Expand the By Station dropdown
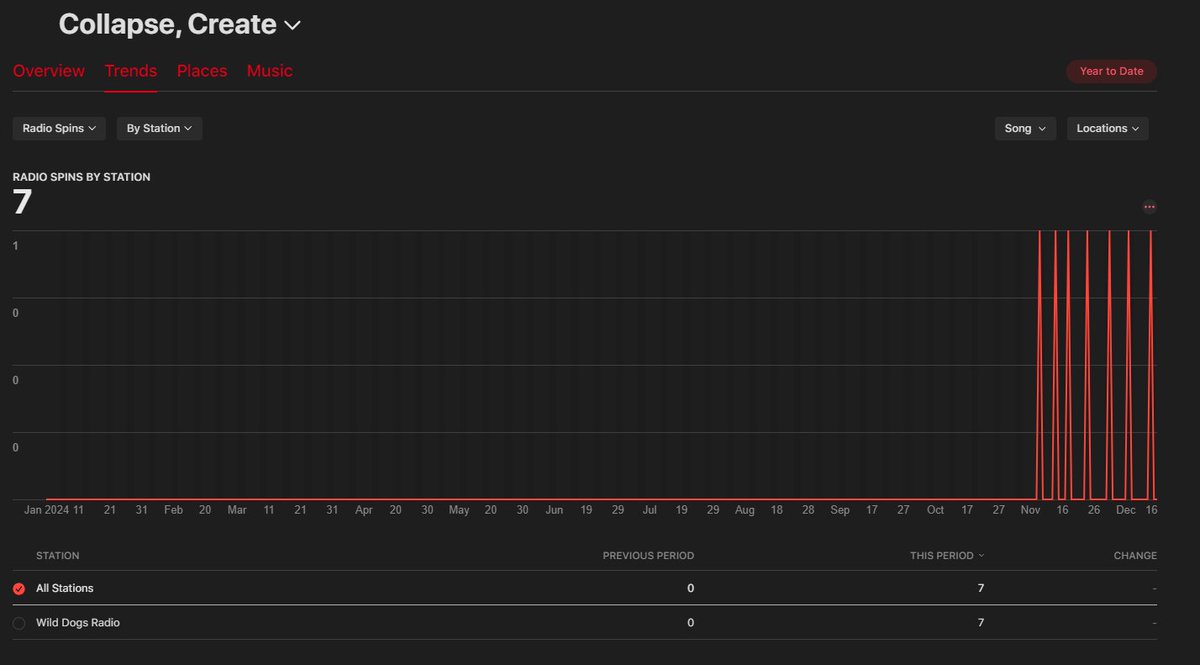 click(x=160, y=128)
